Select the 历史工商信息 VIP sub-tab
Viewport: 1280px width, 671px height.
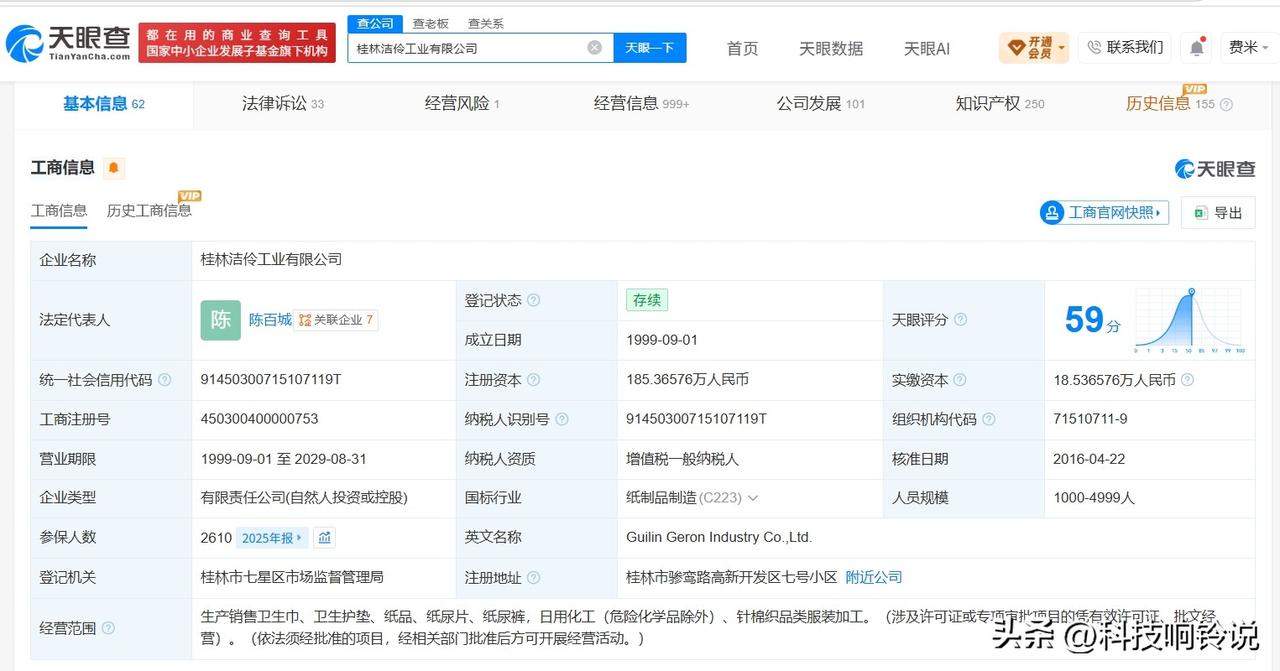point(149,211)
